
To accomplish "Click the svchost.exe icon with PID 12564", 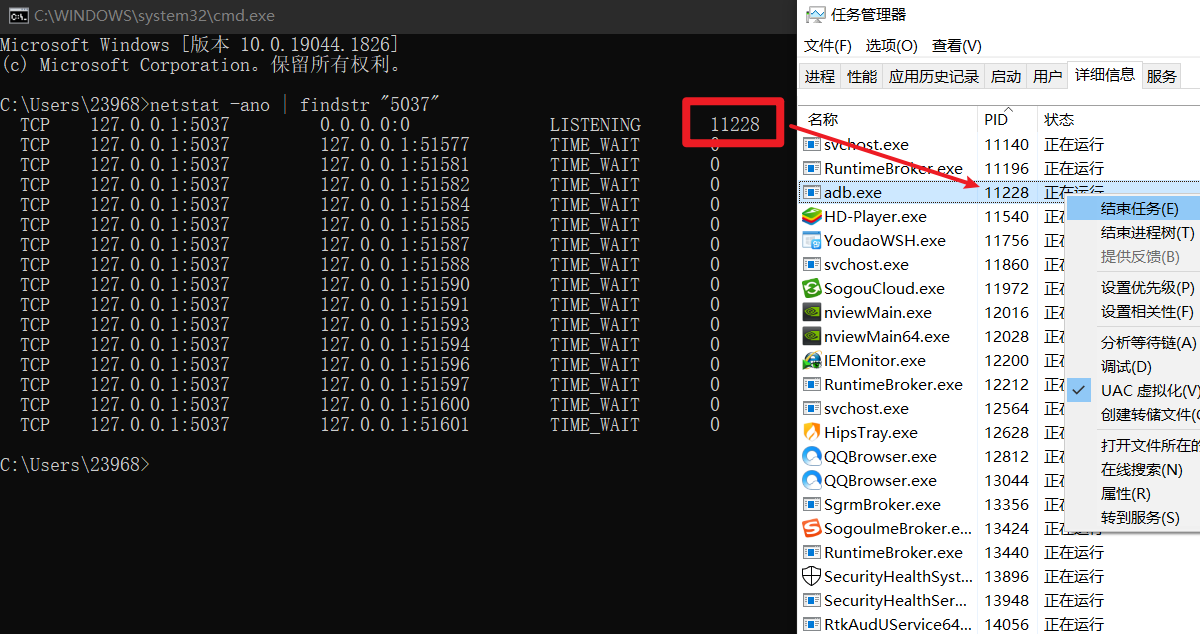I will click(812, 408).
